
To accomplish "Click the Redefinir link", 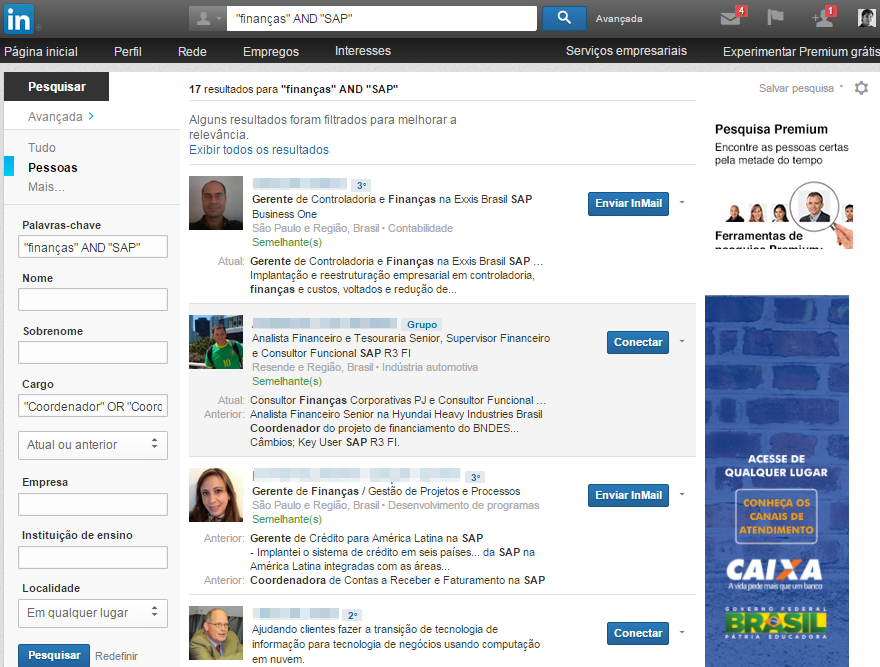I will click(116, 656).
